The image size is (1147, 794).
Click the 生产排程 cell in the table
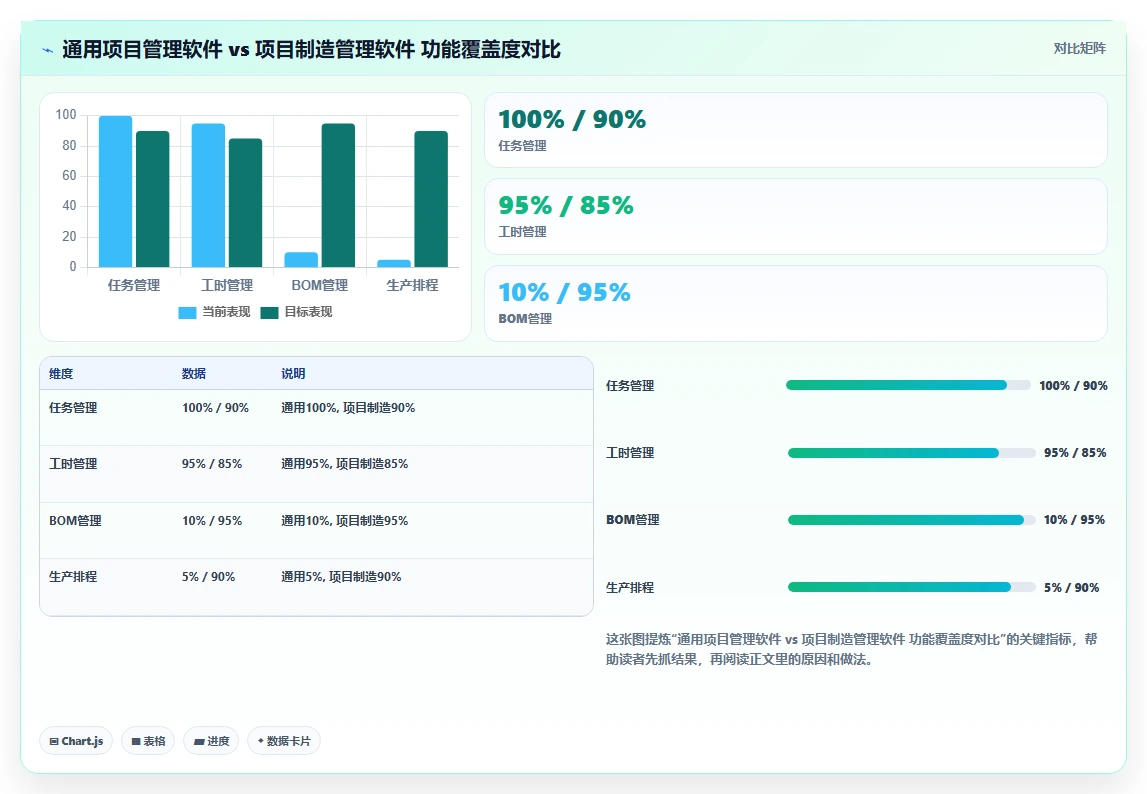73,577
